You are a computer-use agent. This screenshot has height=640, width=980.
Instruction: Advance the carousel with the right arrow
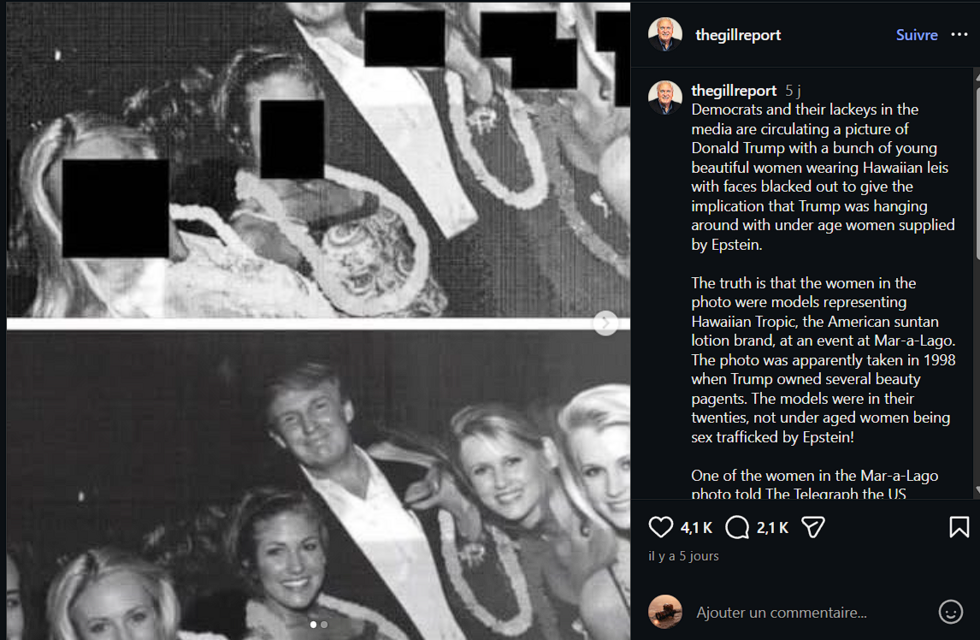[x=604, y=322]
